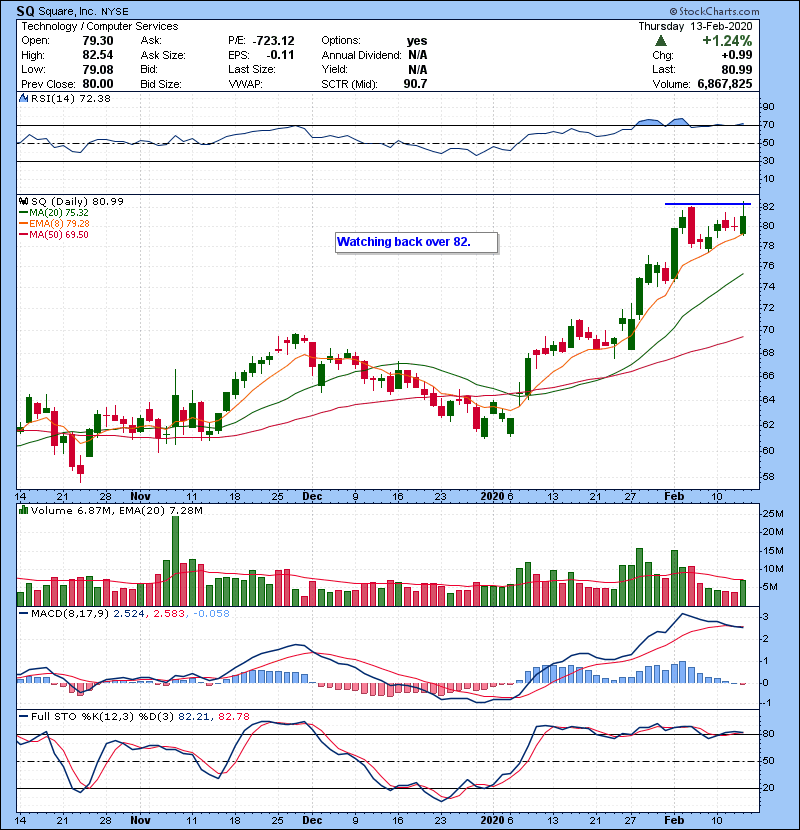The image size is (800, 830).
Task: Click the SQ ticker symbol in header
Action: [25, 11]
